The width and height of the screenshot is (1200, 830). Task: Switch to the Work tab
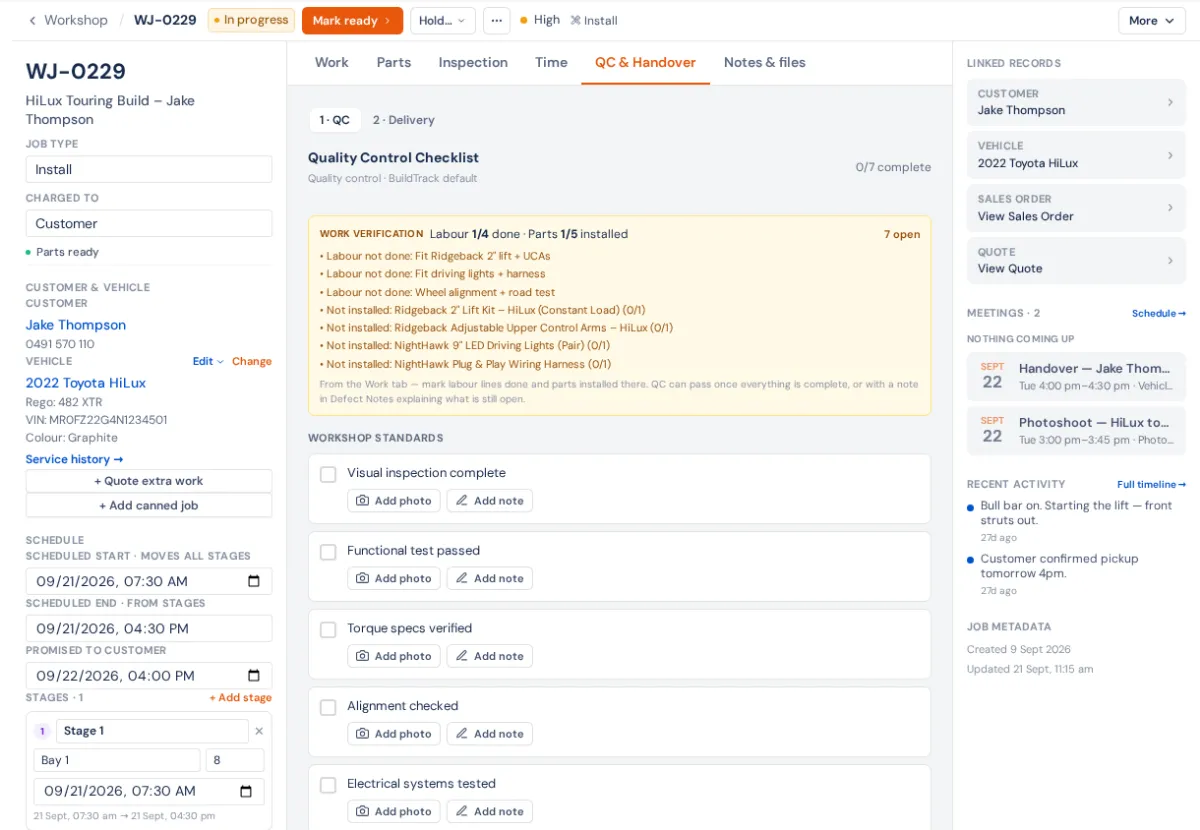click(x=332, y=62)
